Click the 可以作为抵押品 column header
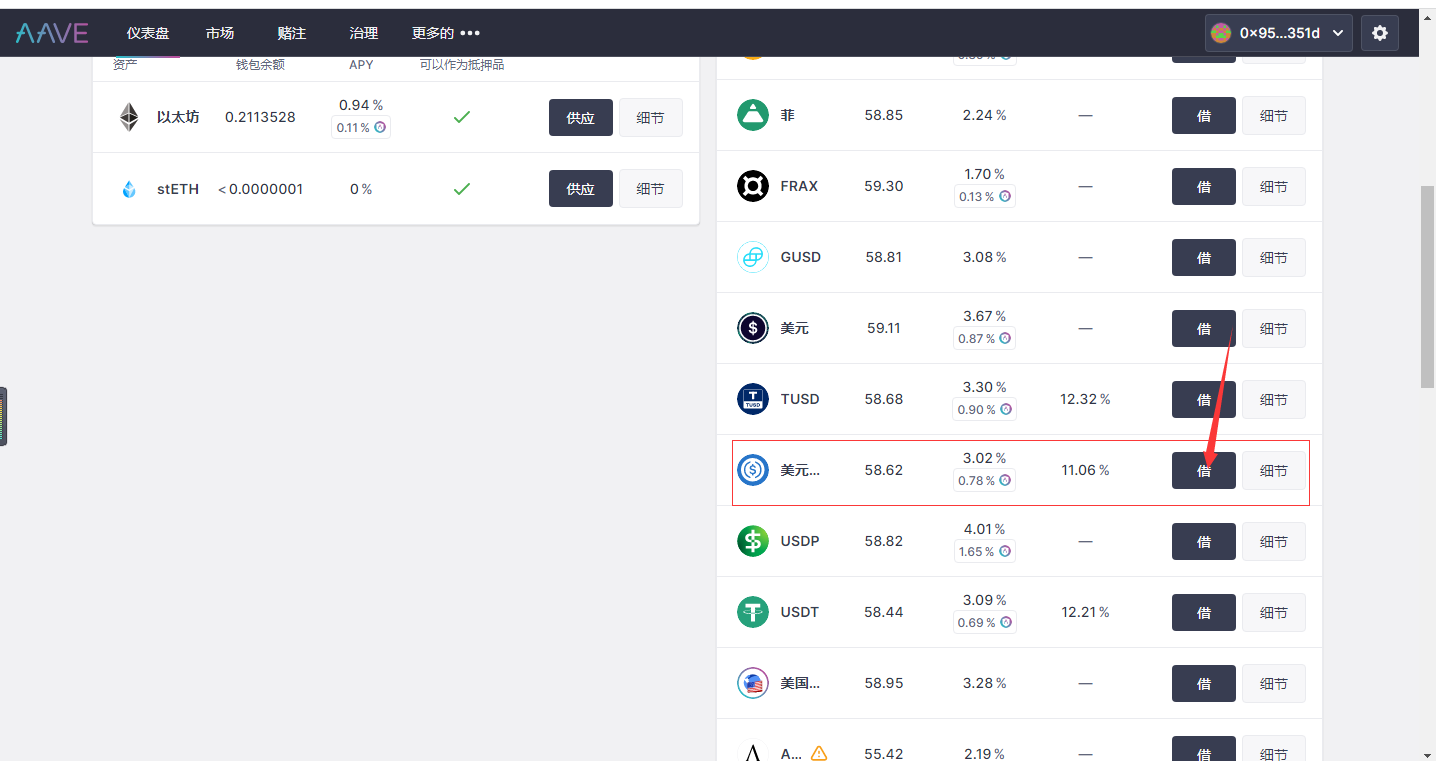This screenshot has width=1436, height=761. 462,65
